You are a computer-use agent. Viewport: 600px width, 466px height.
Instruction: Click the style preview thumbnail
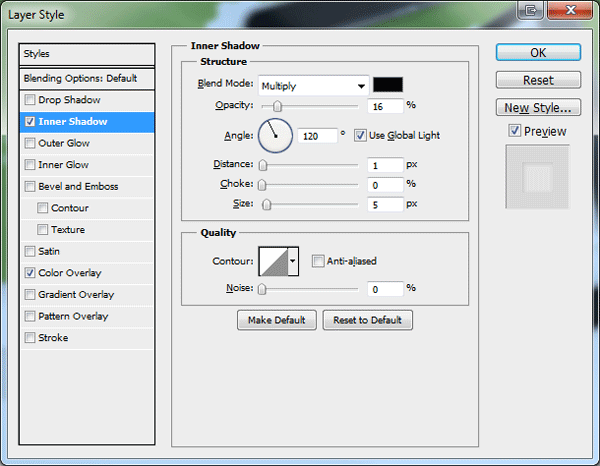(x=538, y=177)
